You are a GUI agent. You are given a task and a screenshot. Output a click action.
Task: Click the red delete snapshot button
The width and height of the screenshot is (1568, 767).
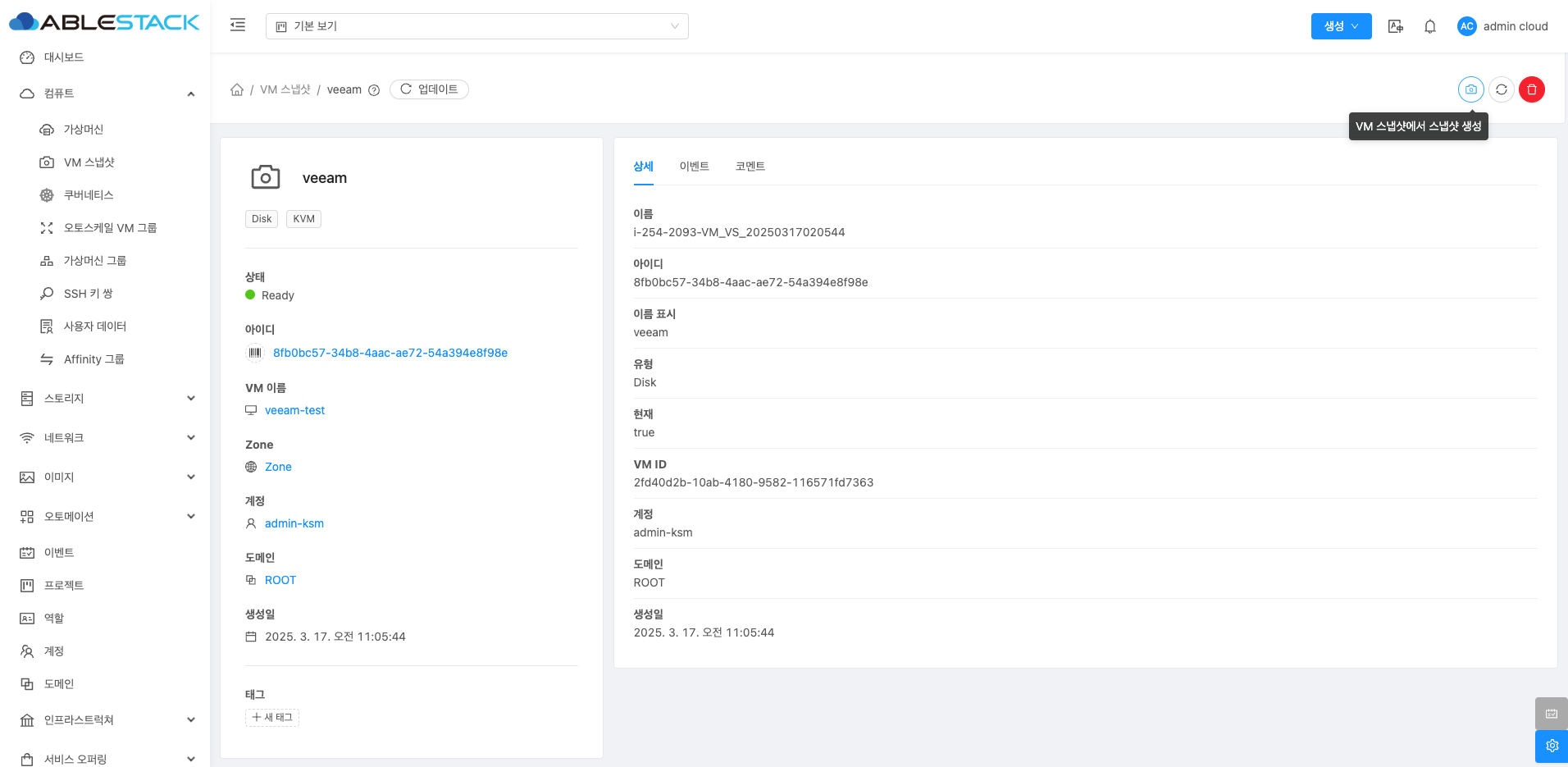pos(1531,89)
